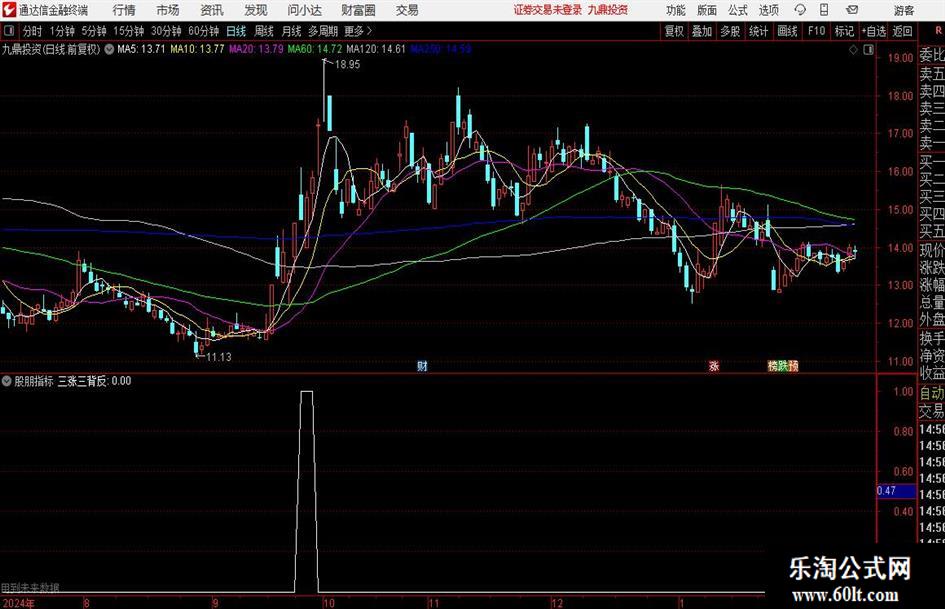Viewport: 945px width, 609px height.
Task: Switch to 分时 chart tab
Action: coord(33,31)
